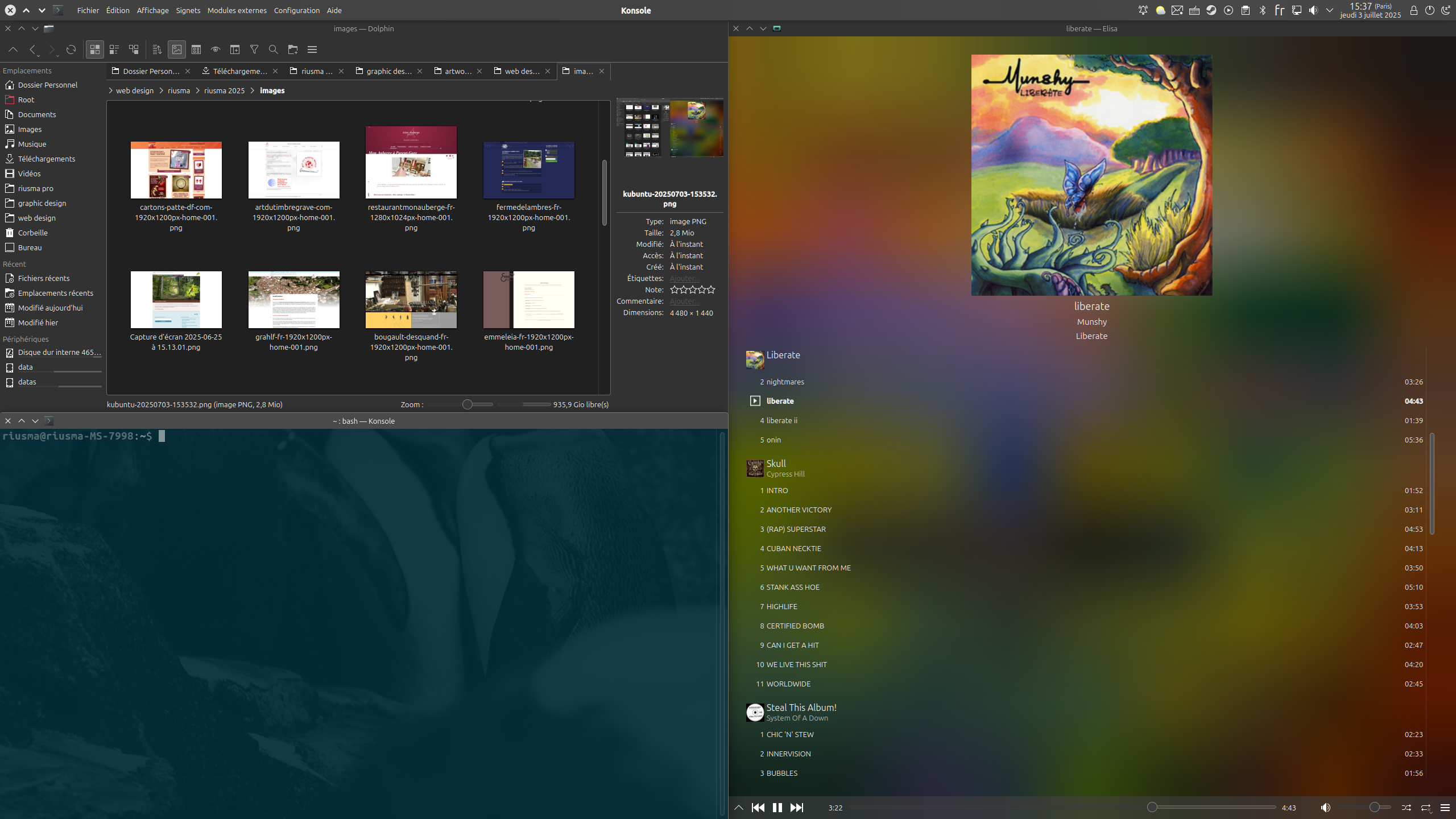
Task: Switch Dolphin to icons view mode
Action: [x=95, y=49]
